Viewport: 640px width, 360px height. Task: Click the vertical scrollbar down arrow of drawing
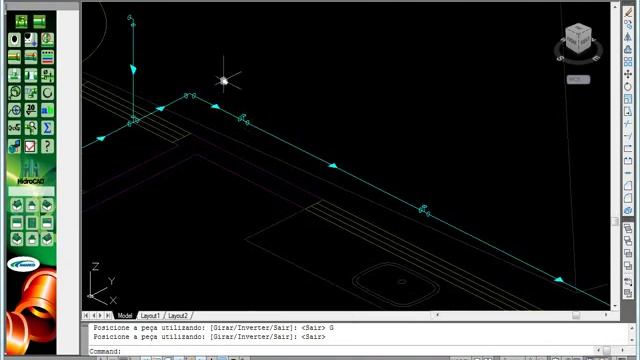click(x=615, y=306)
